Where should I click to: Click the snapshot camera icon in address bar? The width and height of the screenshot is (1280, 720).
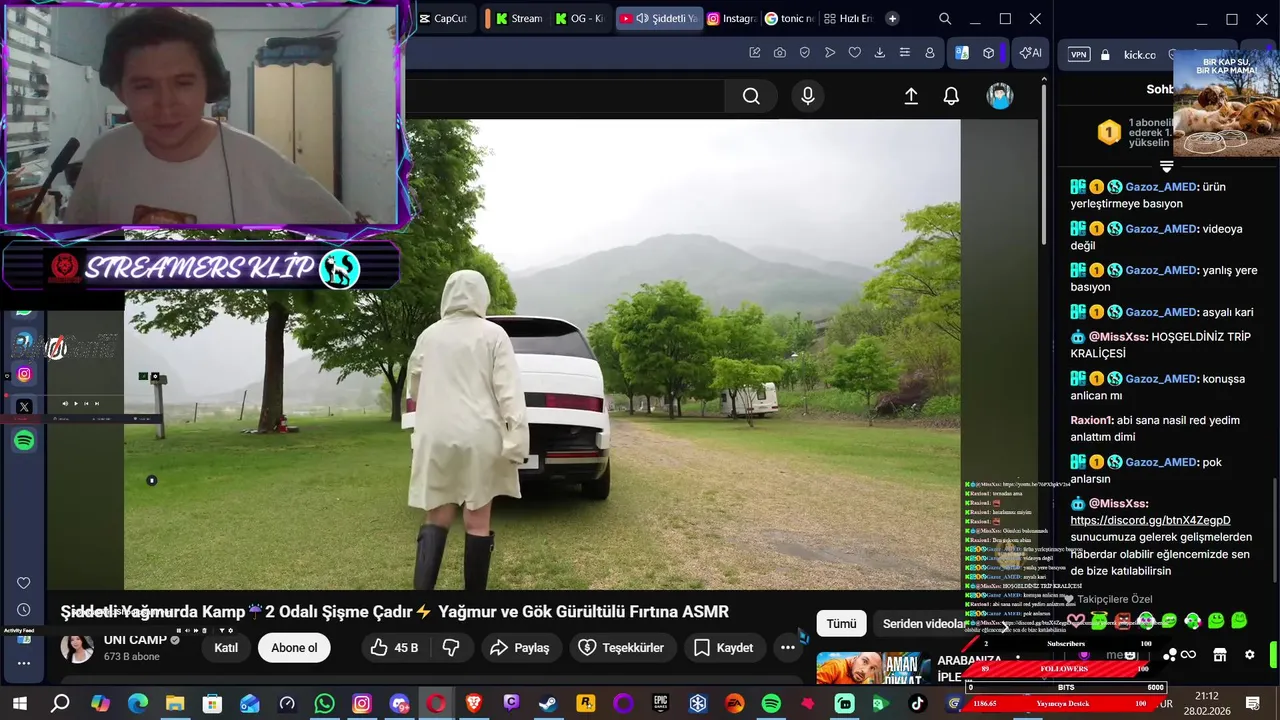(x=780, y=53)
